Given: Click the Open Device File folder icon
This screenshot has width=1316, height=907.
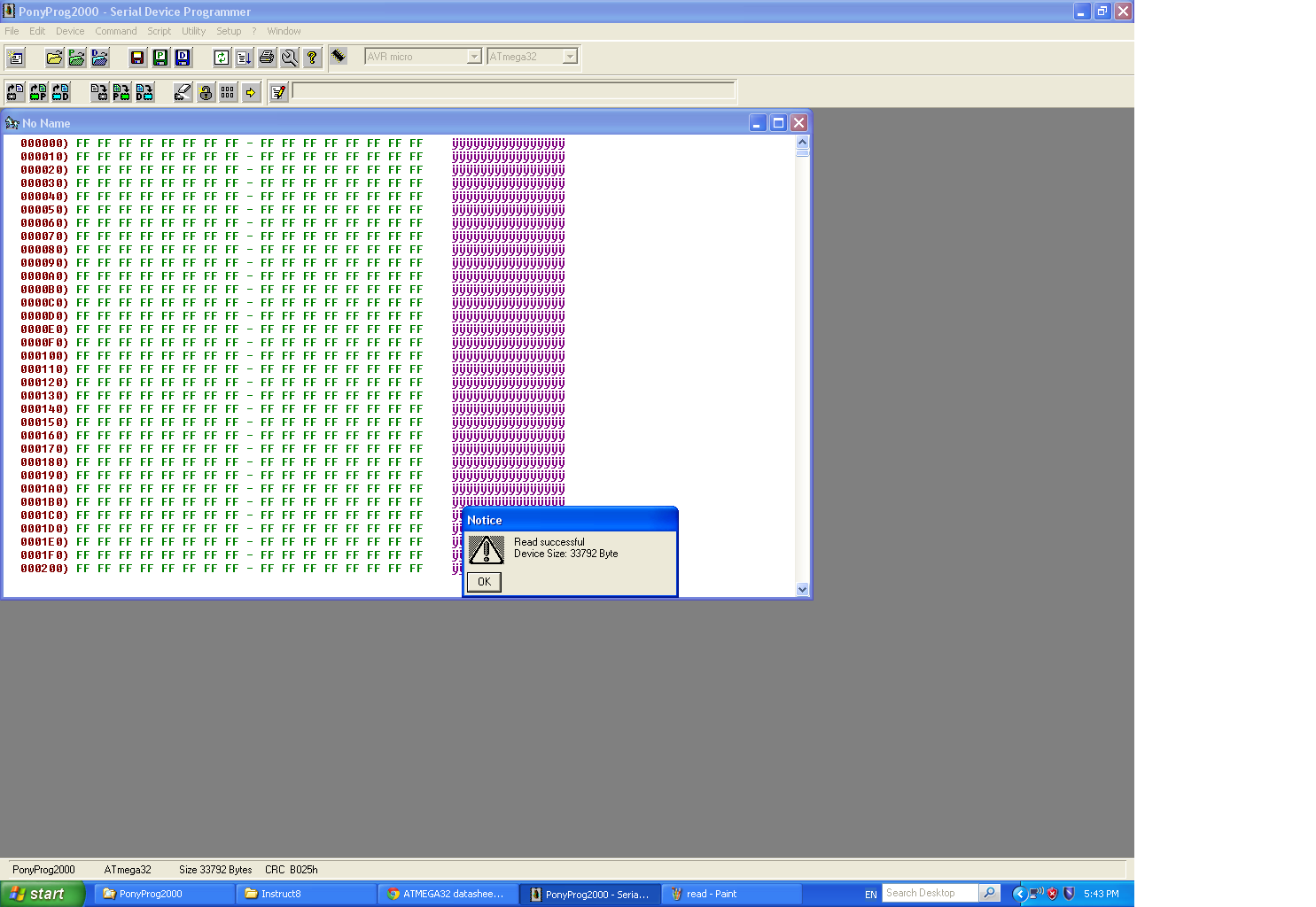Looking at the screenshot, I should click(54, 58).
